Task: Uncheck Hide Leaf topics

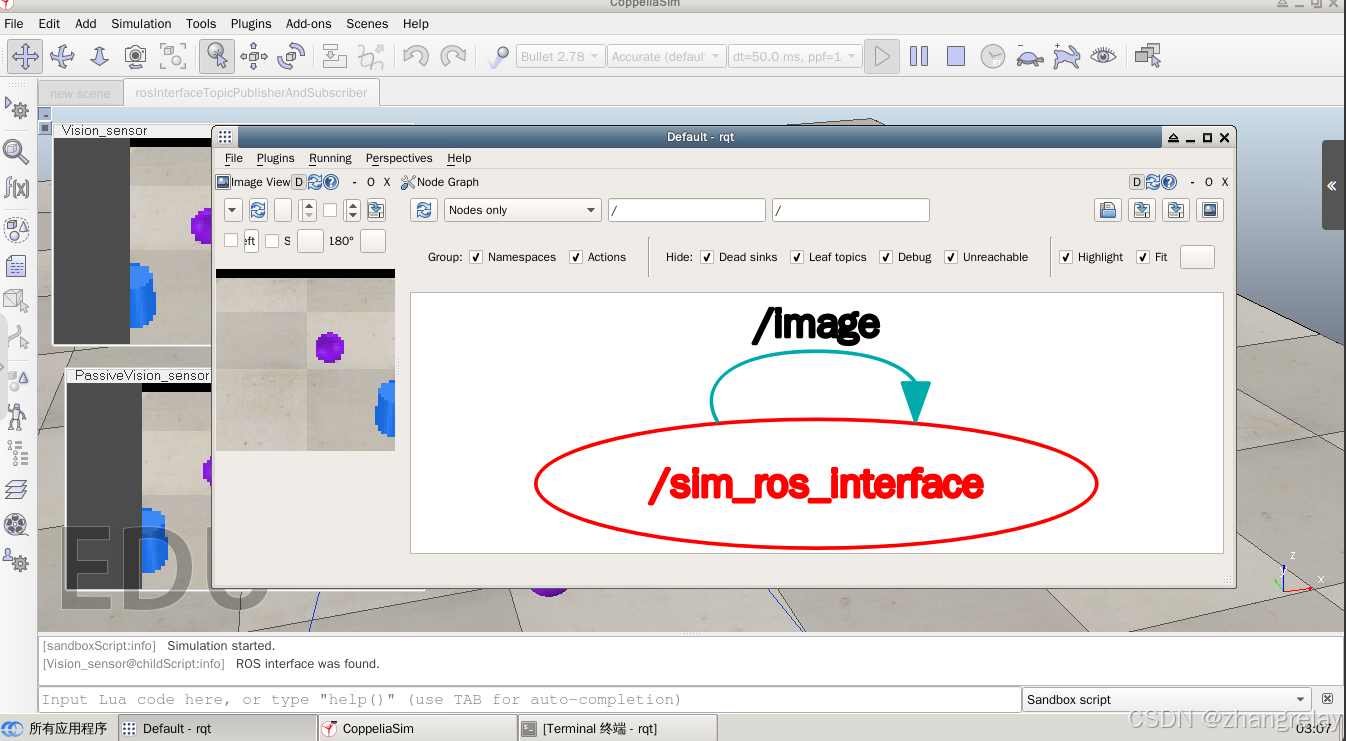Action: coord(797,257)
